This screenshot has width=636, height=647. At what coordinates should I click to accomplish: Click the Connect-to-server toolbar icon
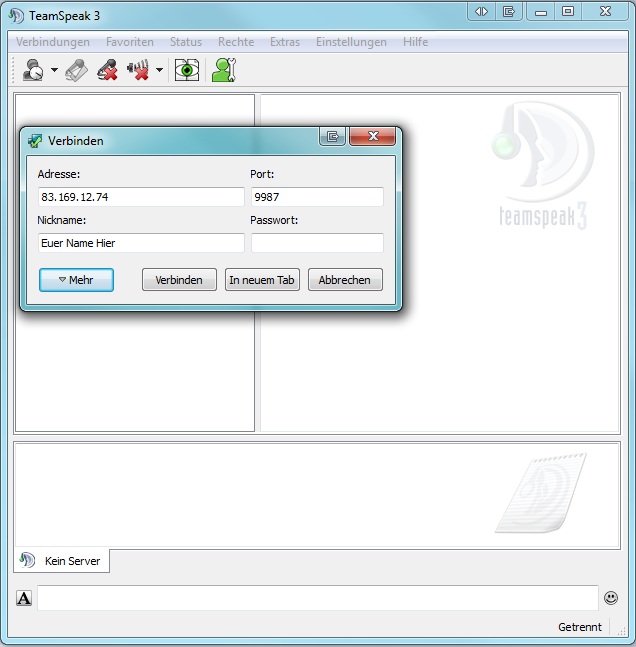[33, 70]
